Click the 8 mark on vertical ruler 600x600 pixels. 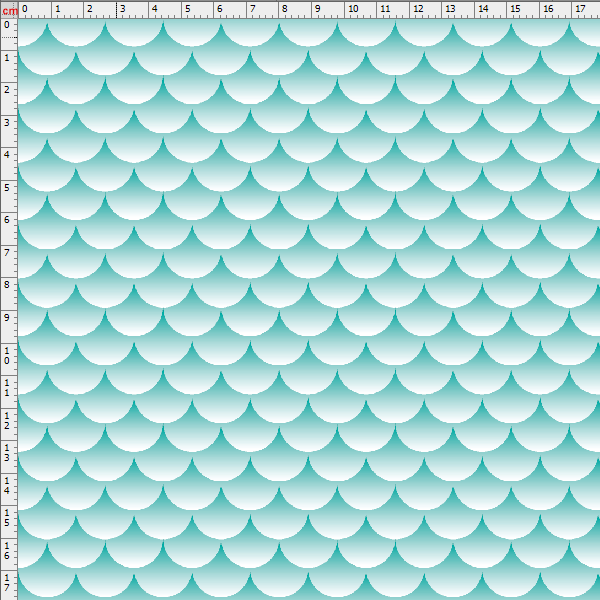(x=7, y=284)
